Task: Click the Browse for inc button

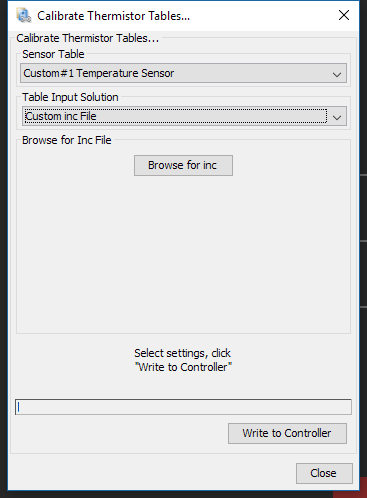Action: [x=183, y=165]
